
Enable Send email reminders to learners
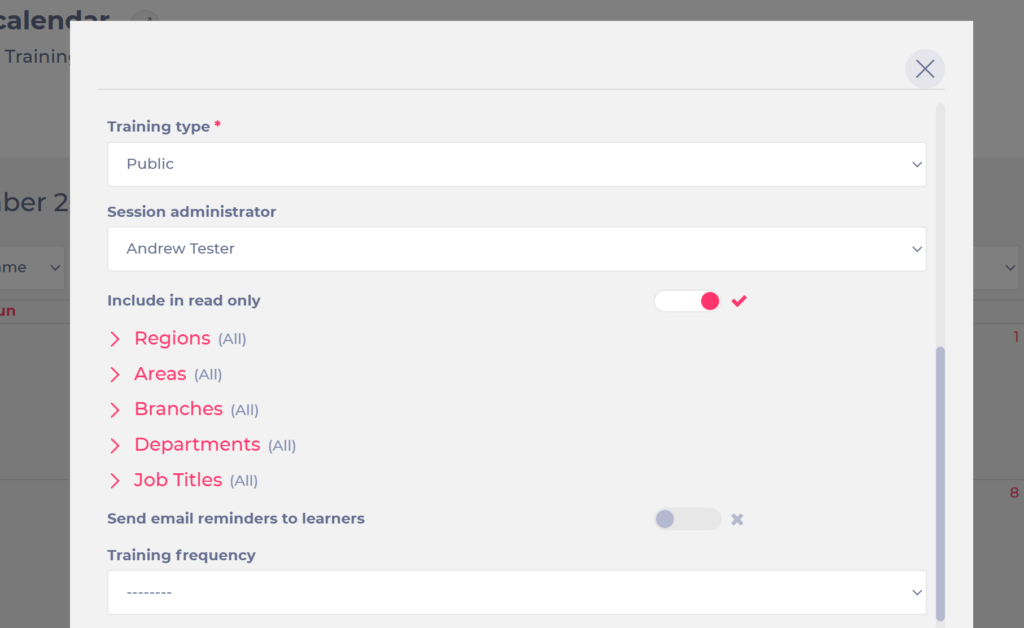(688, 519)
